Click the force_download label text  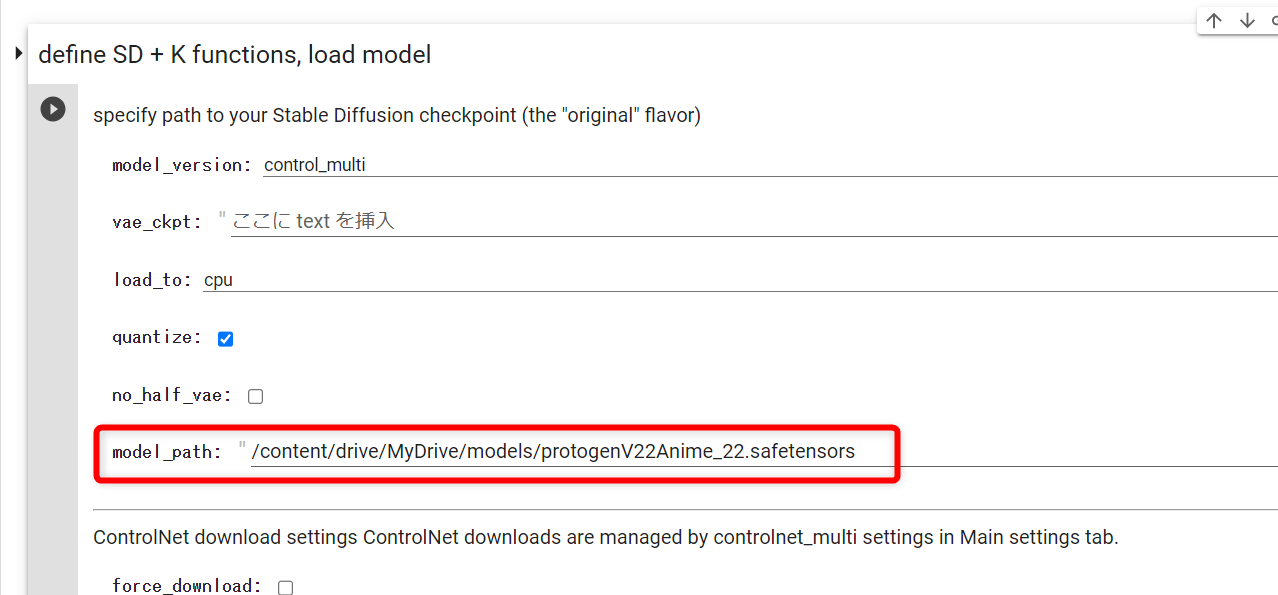coord(187,586)
